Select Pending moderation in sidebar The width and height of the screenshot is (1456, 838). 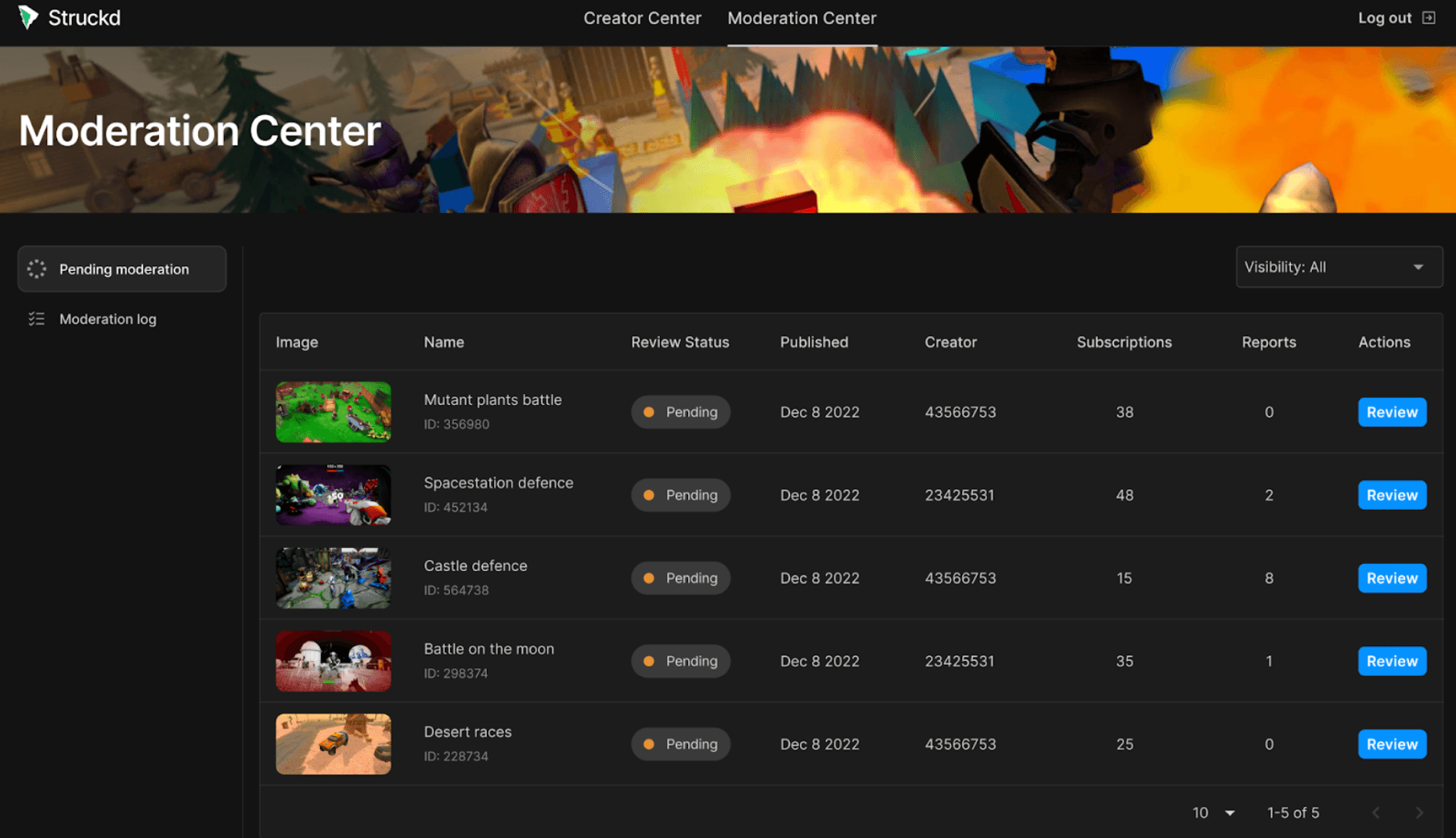[122, 269]
